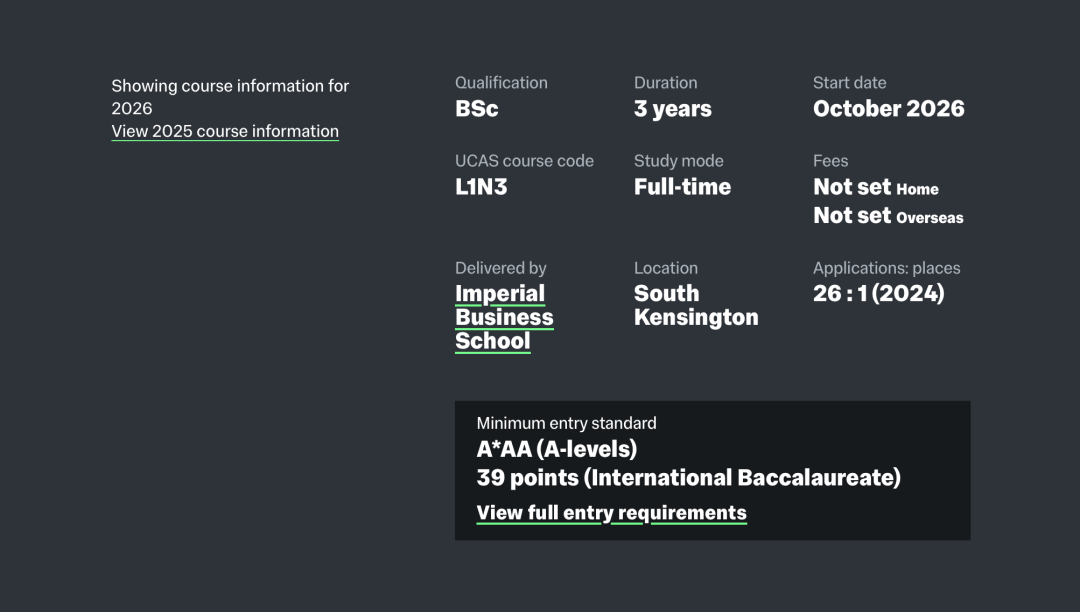Click the Minimum entry standard heading

(x=566, y=423)
